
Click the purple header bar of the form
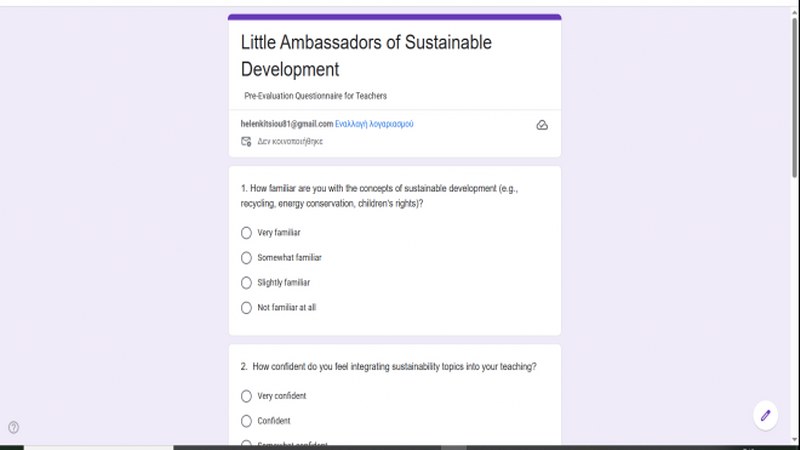pos(394,17)
